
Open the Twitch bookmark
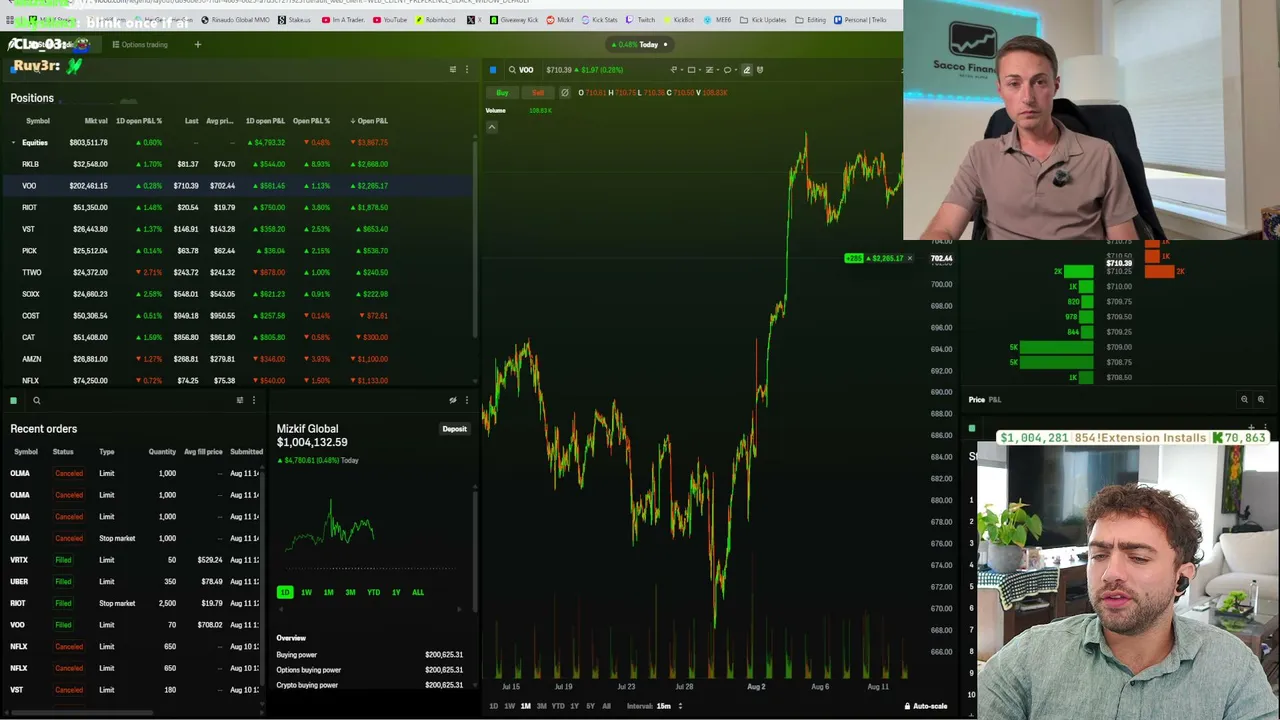click(640, 20)
